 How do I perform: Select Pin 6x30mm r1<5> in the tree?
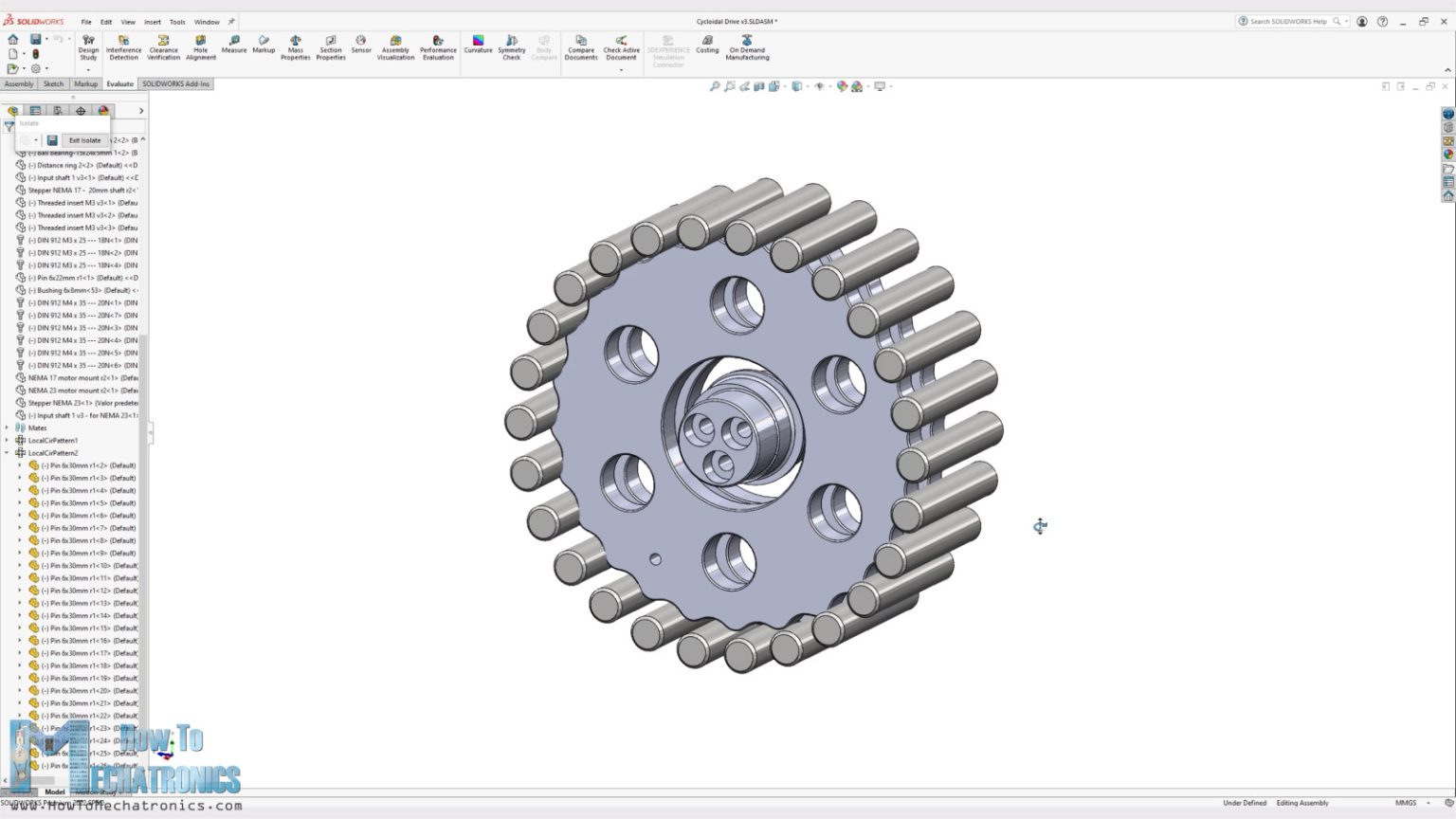click(x=85, y=502)
